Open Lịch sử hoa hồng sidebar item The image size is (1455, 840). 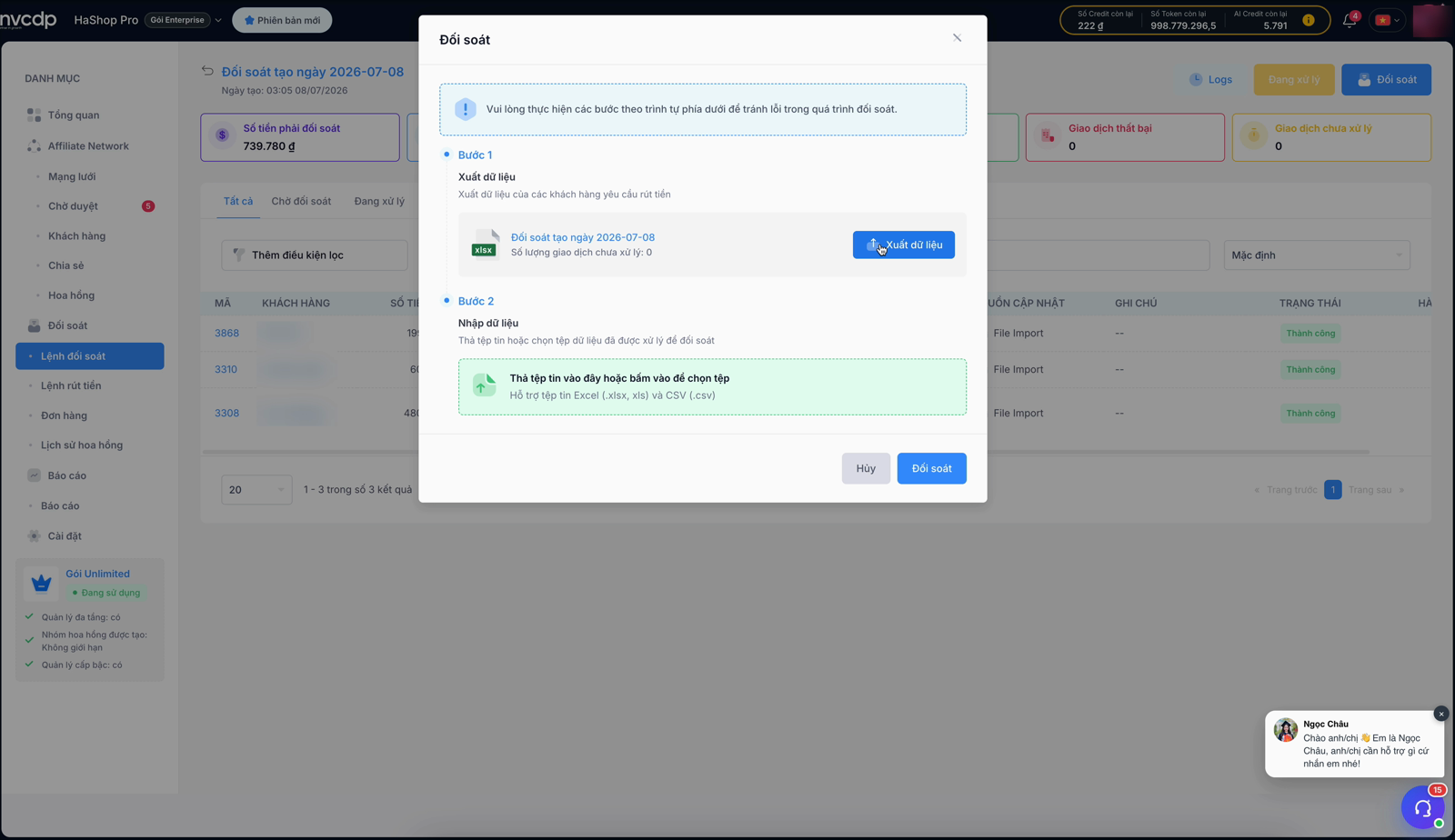pos(82,445)
